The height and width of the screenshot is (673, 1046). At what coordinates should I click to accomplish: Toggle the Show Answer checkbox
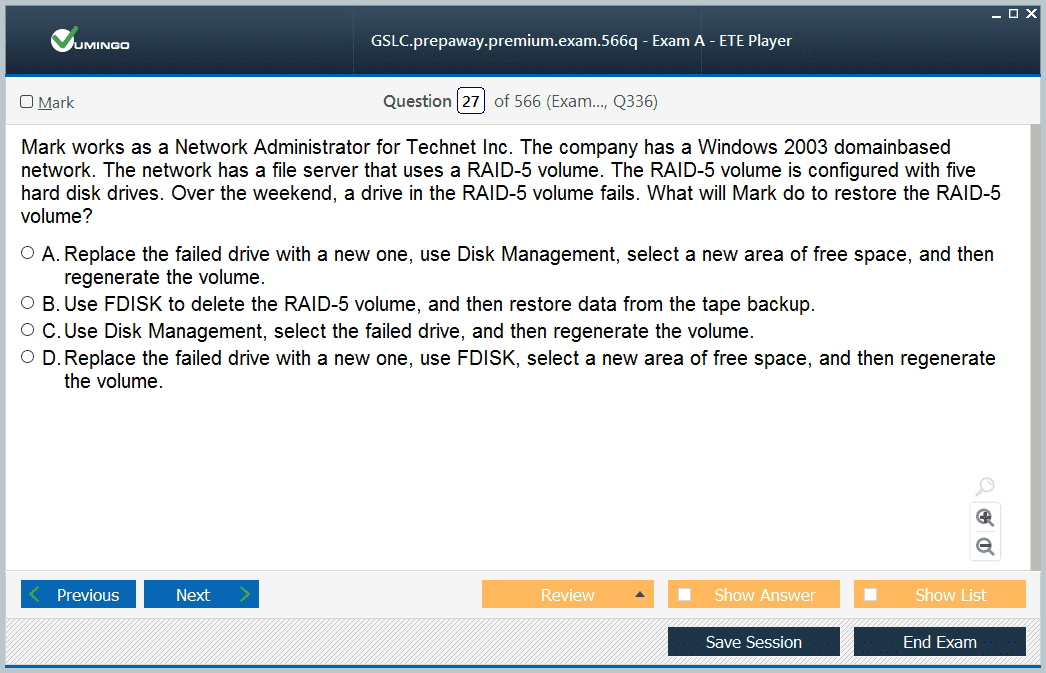pos(684,594)
